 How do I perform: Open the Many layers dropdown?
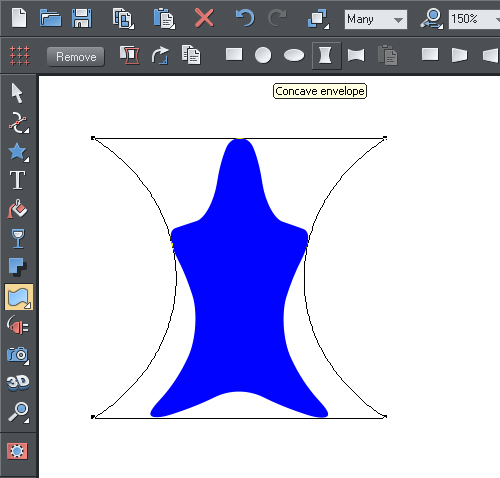click(x=376, y=19)
